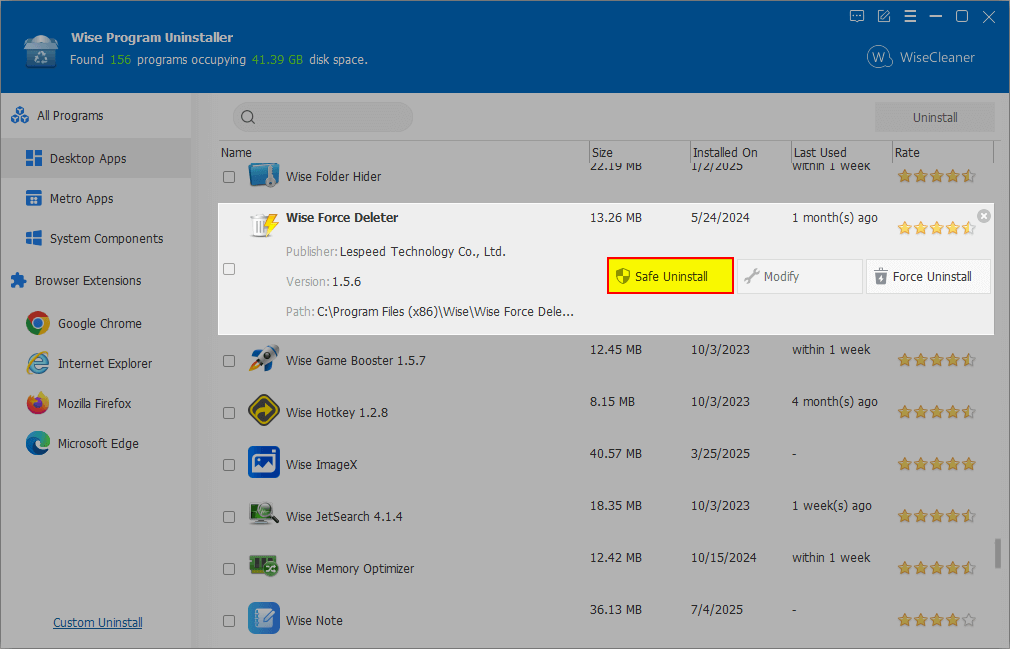Sort the list by Size column
Image resolution: width=1010 pixels, height=649 pixels.
tap(640, 153)
